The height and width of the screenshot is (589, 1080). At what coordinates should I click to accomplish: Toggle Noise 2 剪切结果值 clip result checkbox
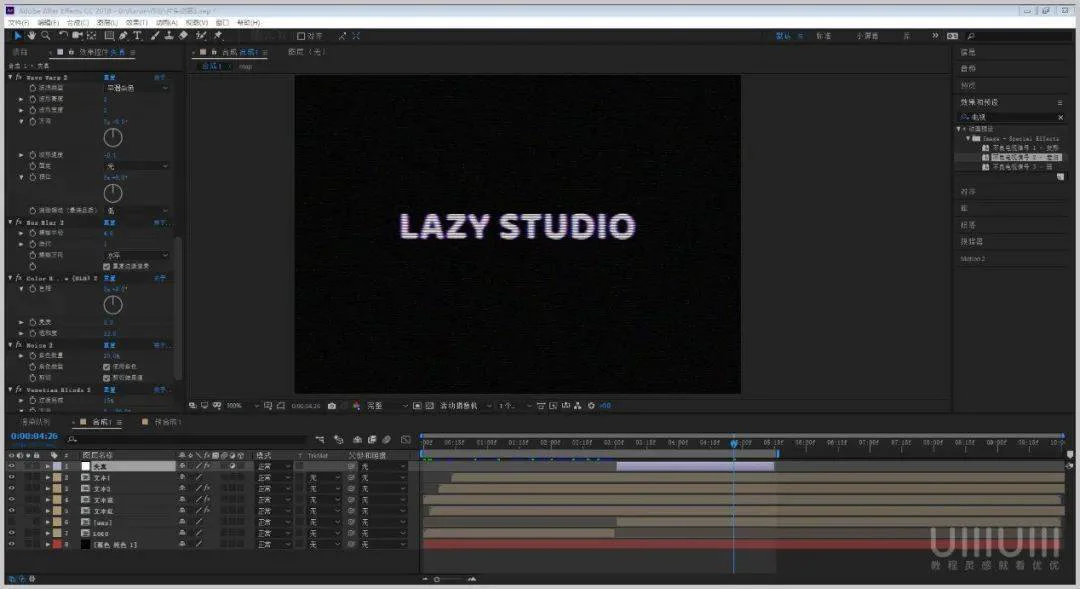[107, 378]
